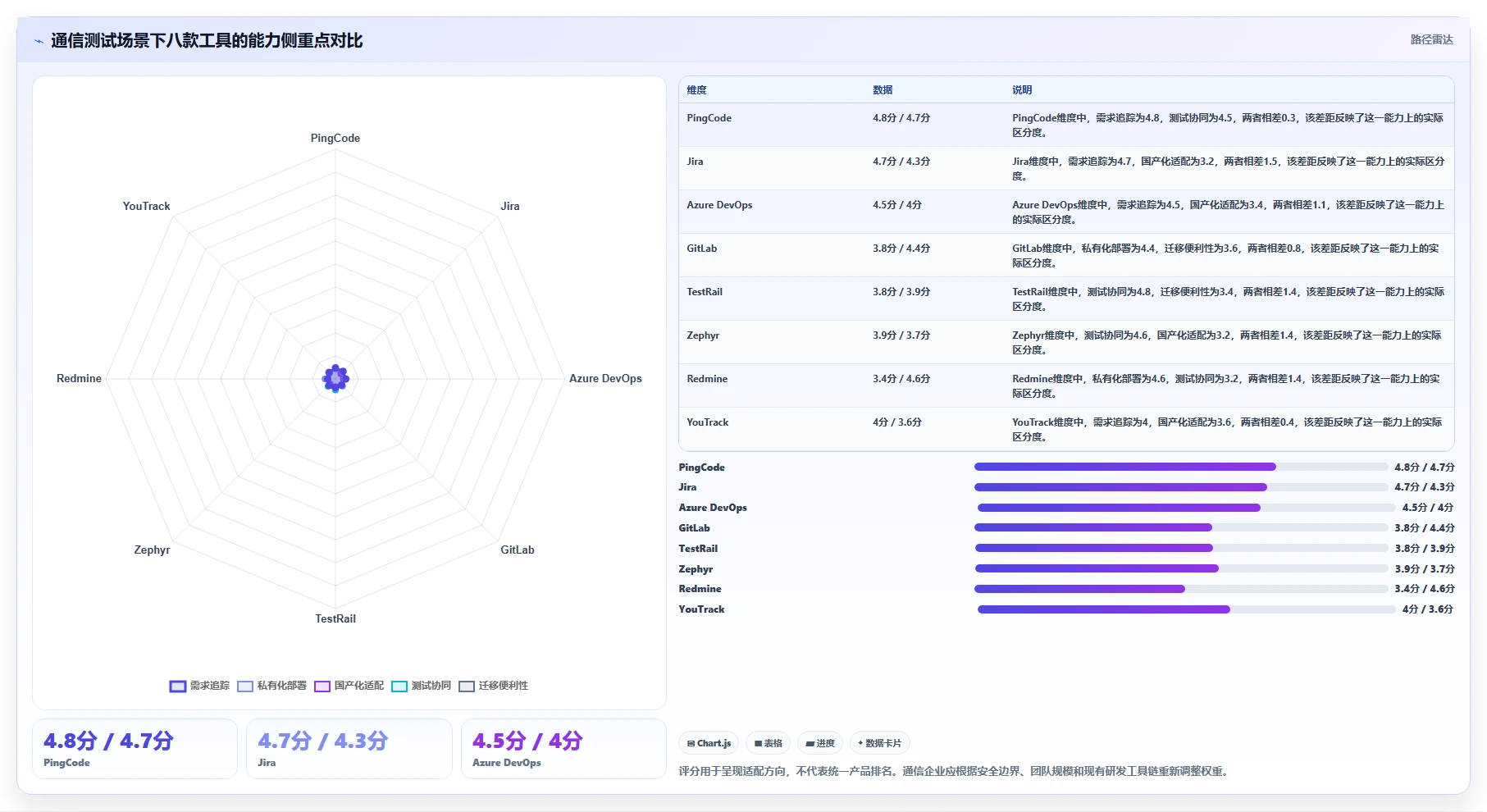
Task: Click the footnote text starting 评分用于呈现适配方向
Action: click(x=955, y=771)
